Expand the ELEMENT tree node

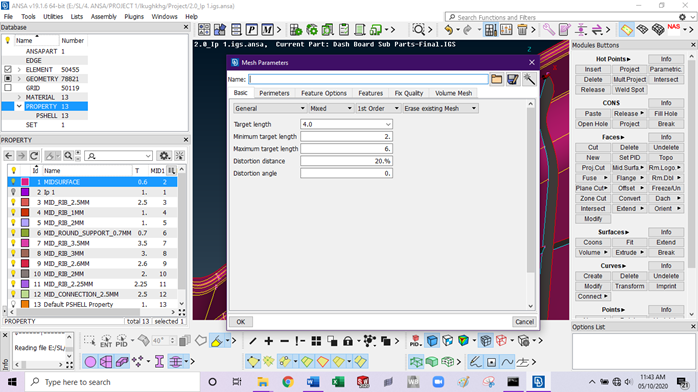(19, 69)
